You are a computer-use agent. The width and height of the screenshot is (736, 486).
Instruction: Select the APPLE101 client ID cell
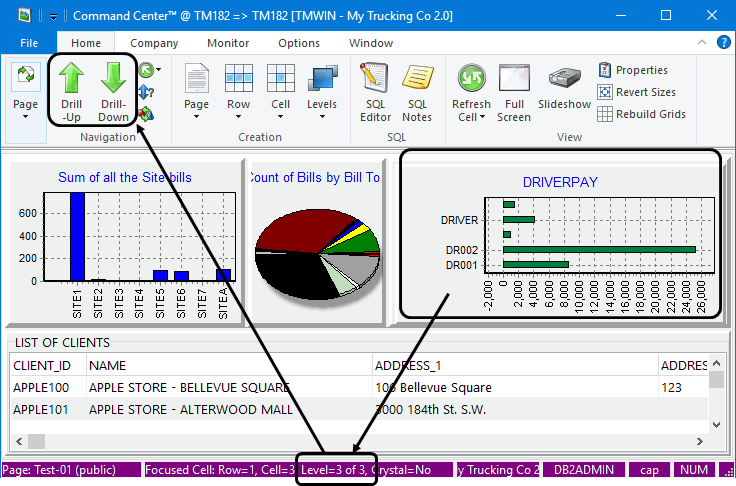[48, 409]
